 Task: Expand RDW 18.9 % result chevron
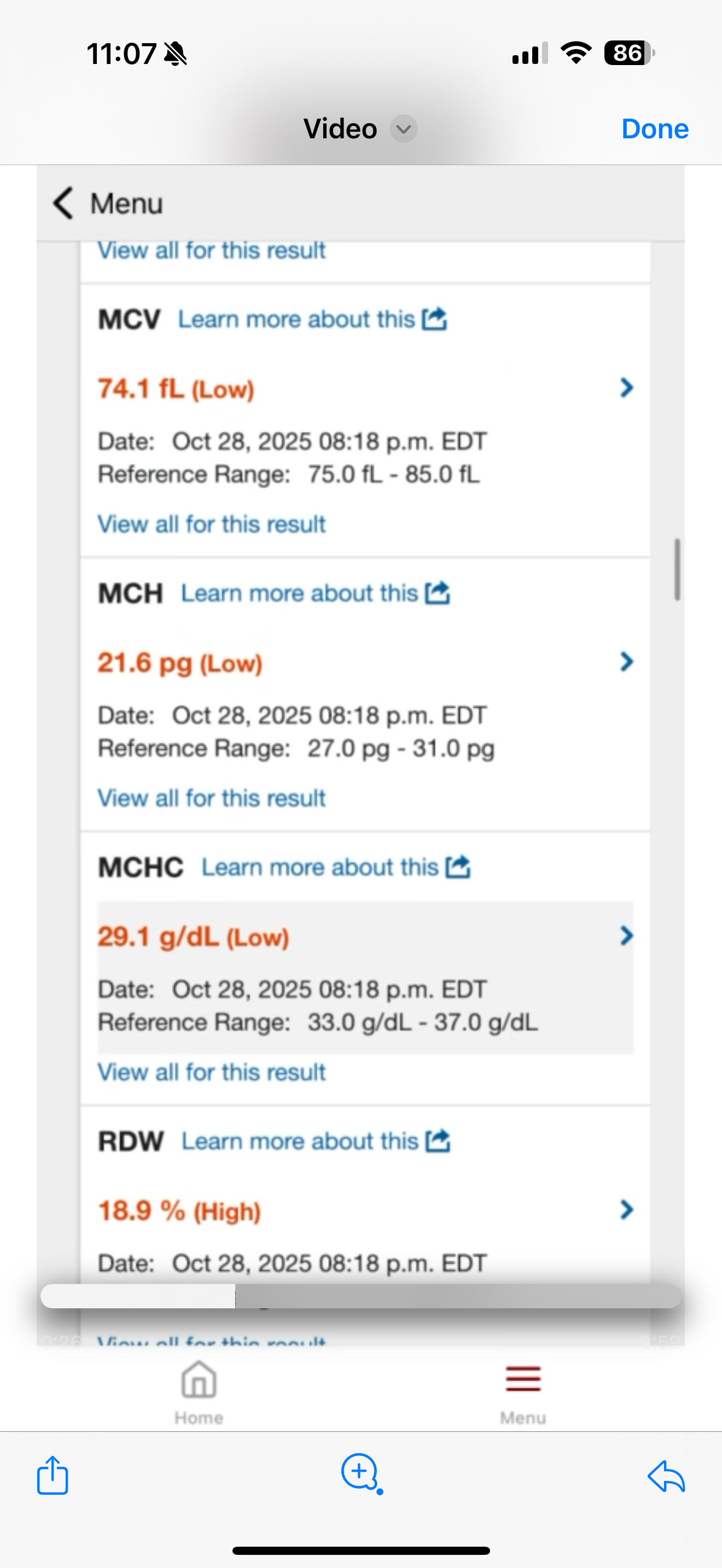626,1209
